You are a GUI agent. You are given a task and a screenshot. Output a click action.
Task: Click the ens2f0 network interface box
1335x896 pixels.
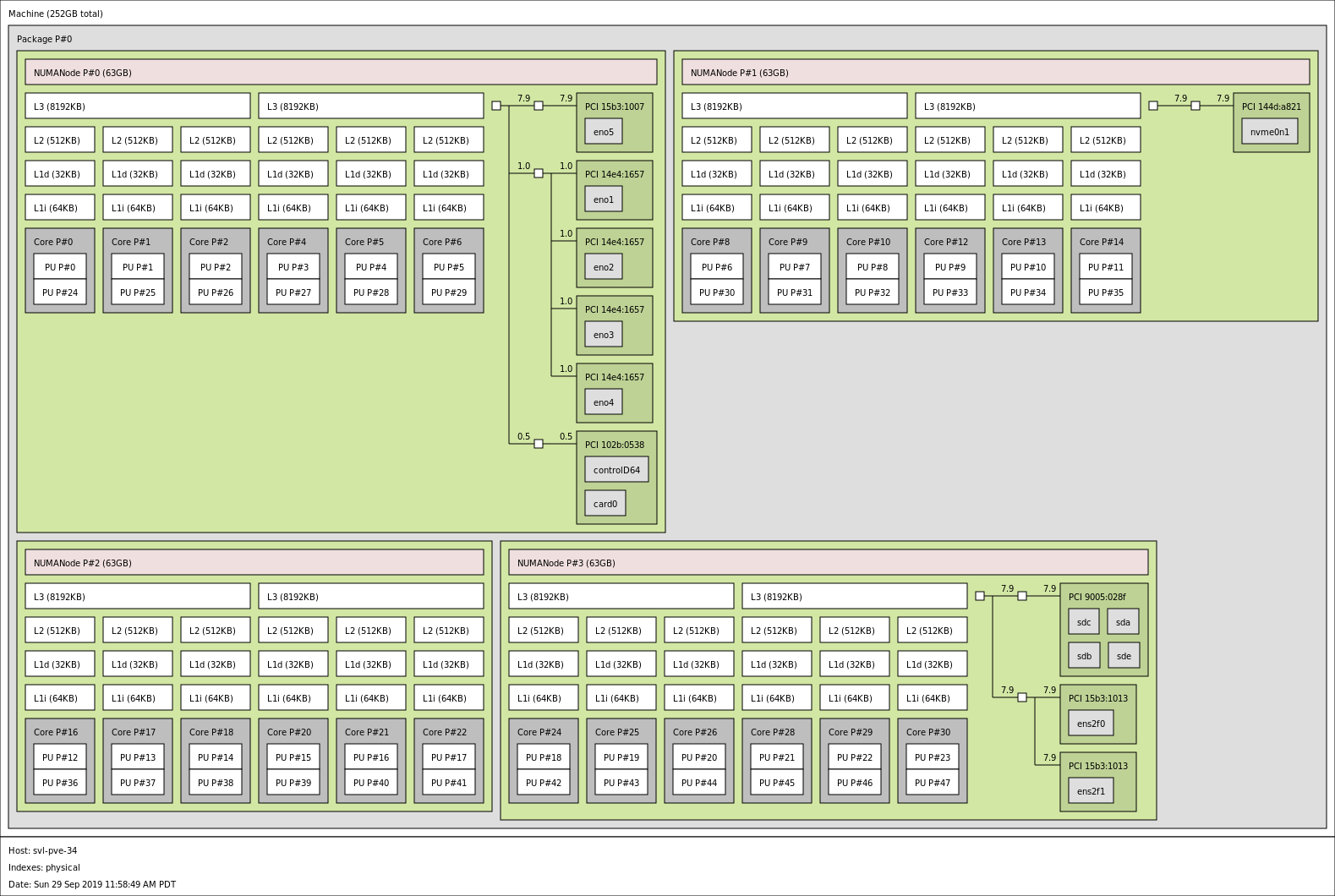tap(1091, 723)
